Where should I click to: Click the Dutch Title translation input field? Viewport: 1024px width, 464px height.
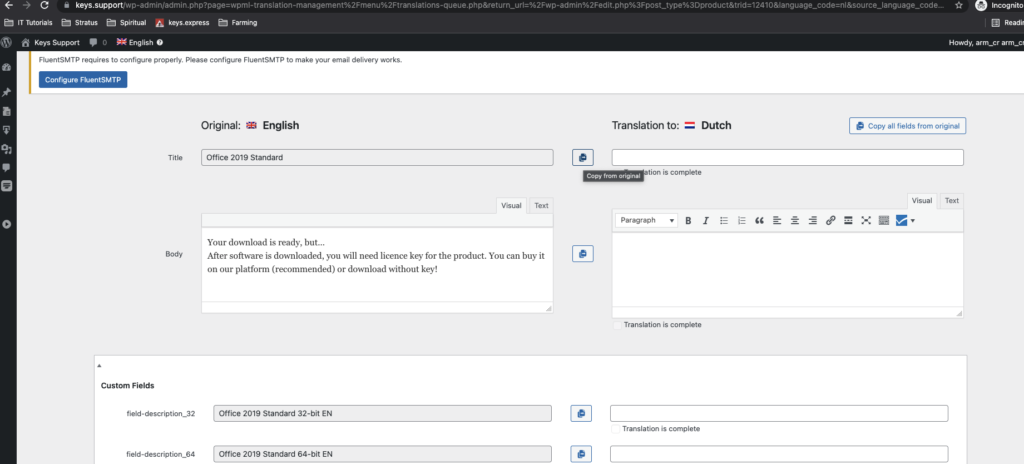[x=787, y=157]
